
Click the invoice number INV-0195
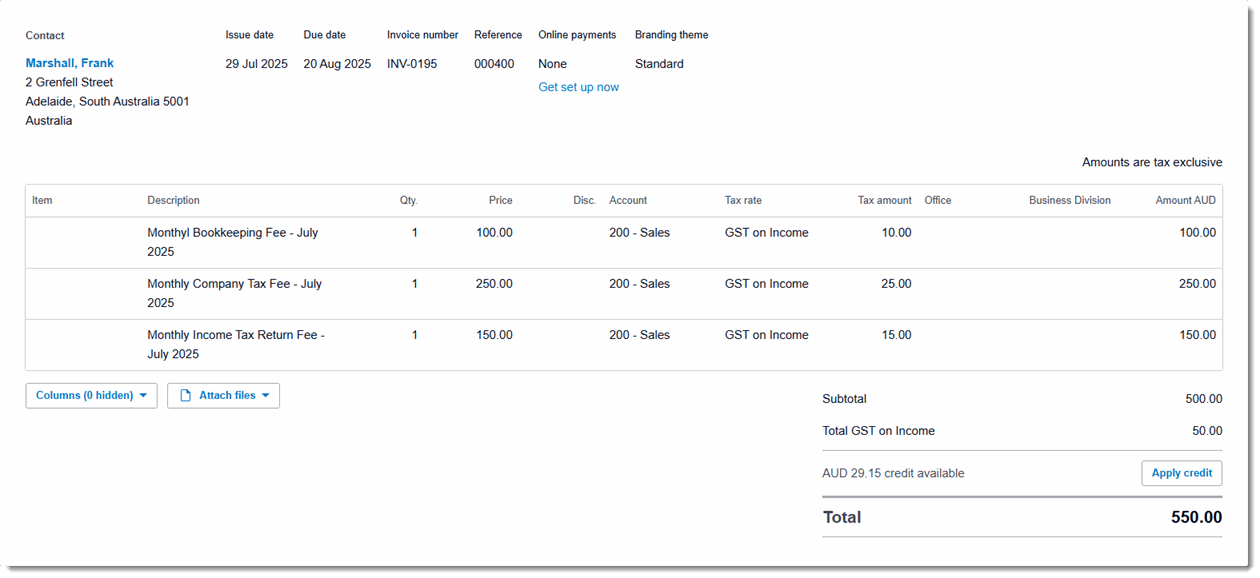coord(412,64)
